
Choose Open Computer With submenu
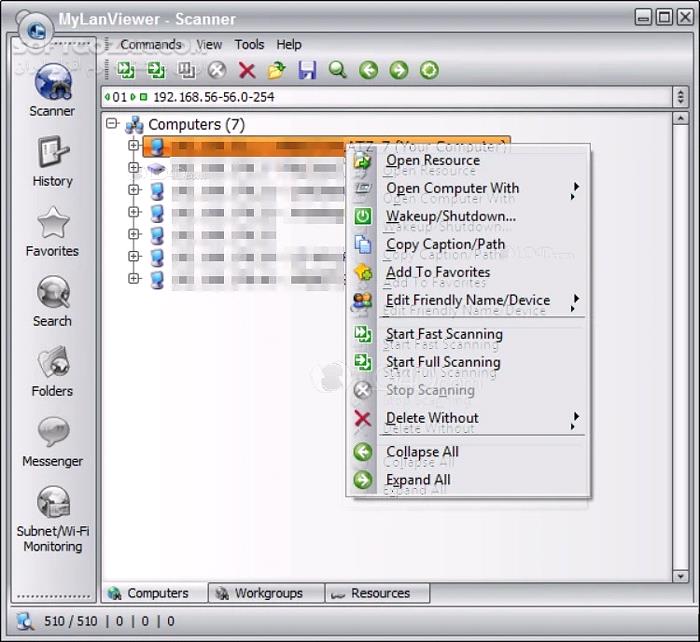(x=468, y=188)
